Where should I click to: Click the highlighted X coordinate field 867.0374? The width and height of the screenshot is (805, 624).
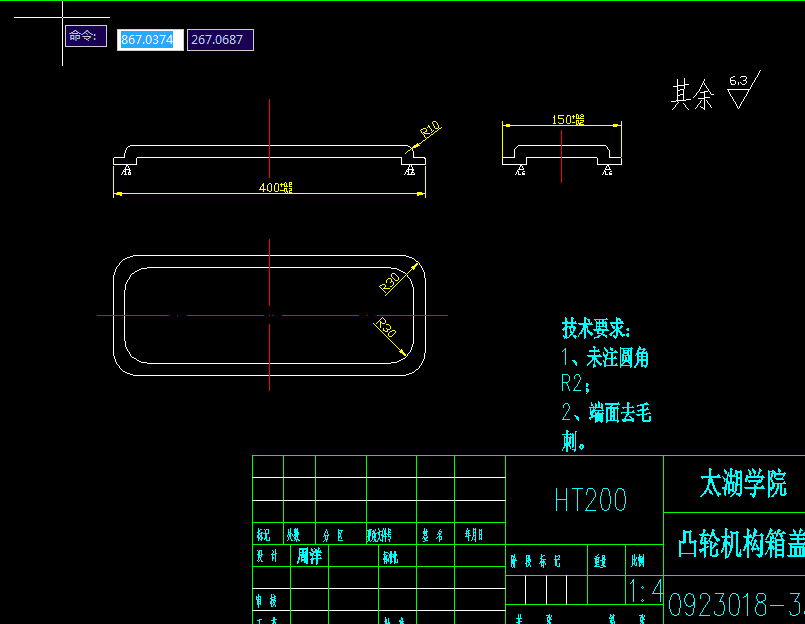tap(150, 40)
